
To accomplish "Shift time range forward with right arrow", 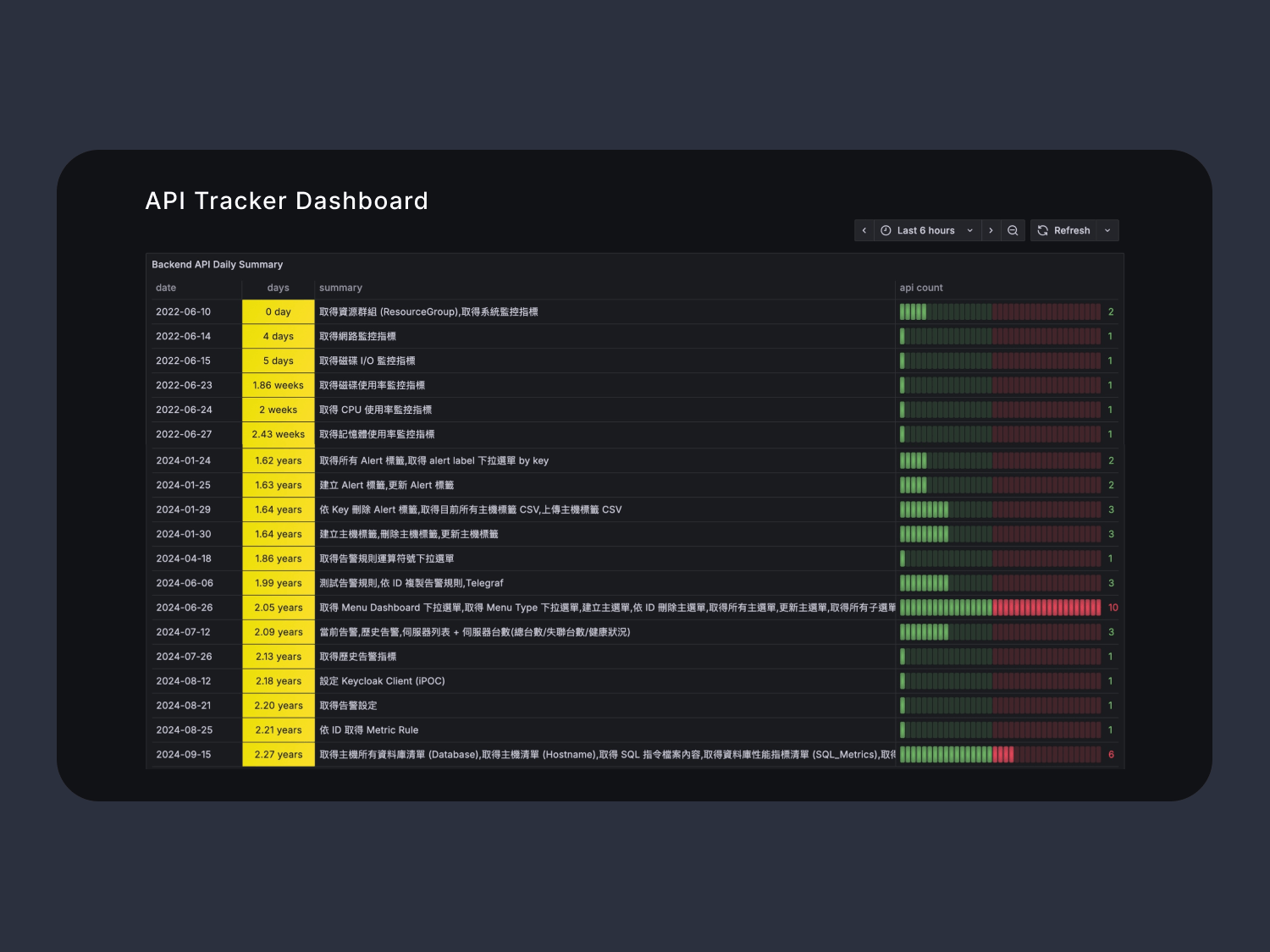I will 991,230.
